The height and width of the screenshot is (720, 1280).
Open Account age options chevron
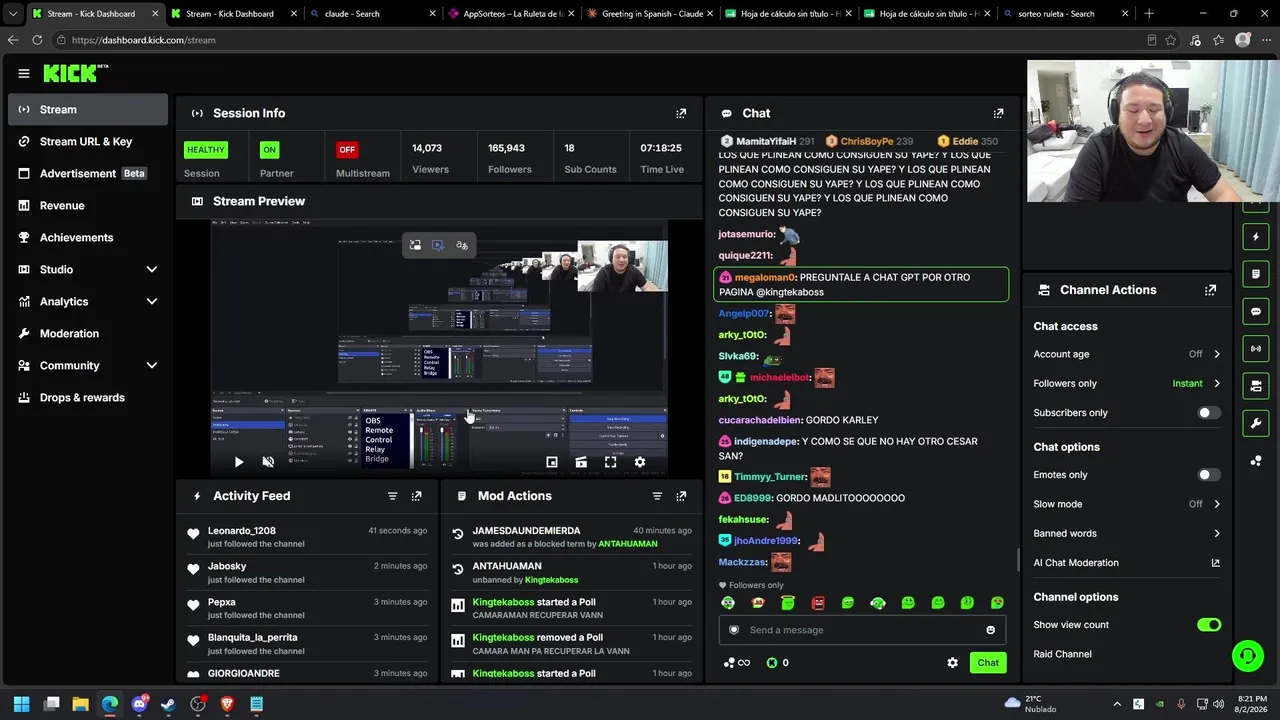point(1217,354)
